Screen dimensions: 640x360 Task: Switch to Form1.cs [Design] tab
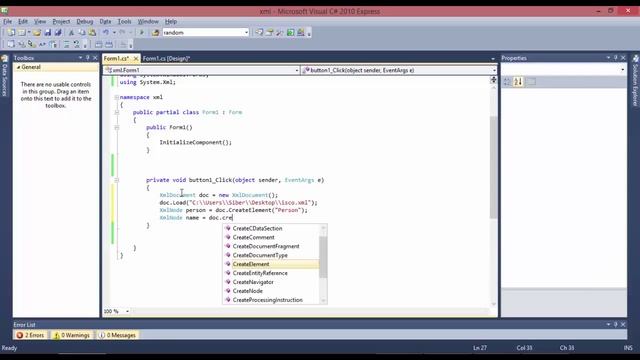point(167,58)
